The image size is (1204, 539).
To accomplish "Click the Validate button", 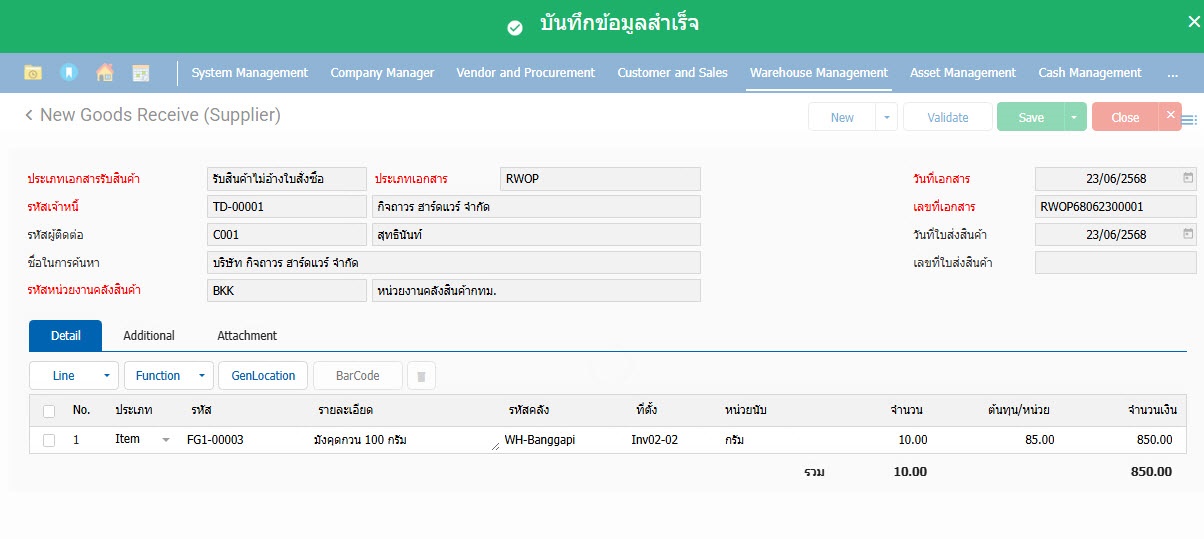I will point(947,117).
